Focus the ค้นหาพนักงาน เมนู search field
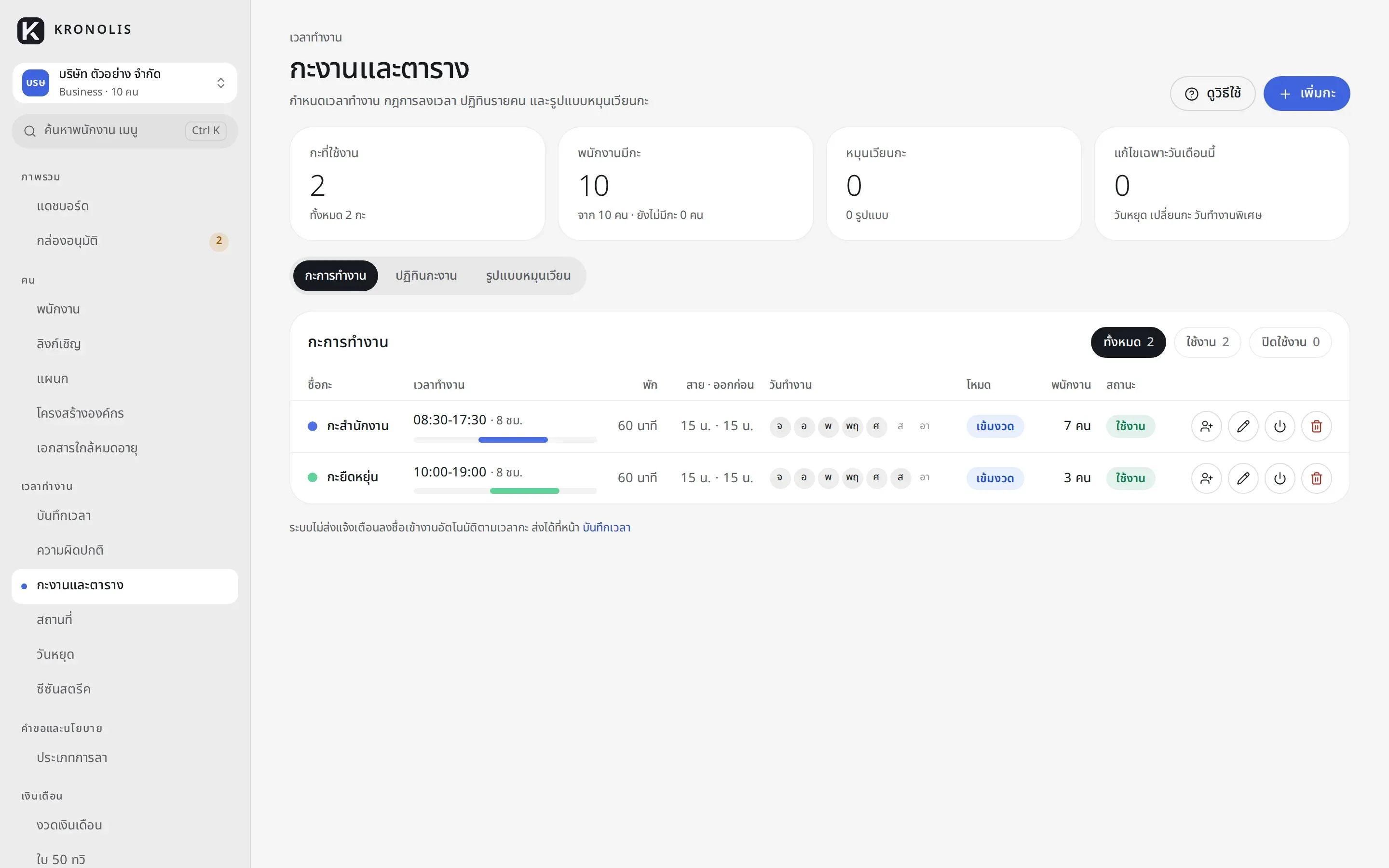Image resolution: width=1389 pixels, height=868 pixels. 124,131
